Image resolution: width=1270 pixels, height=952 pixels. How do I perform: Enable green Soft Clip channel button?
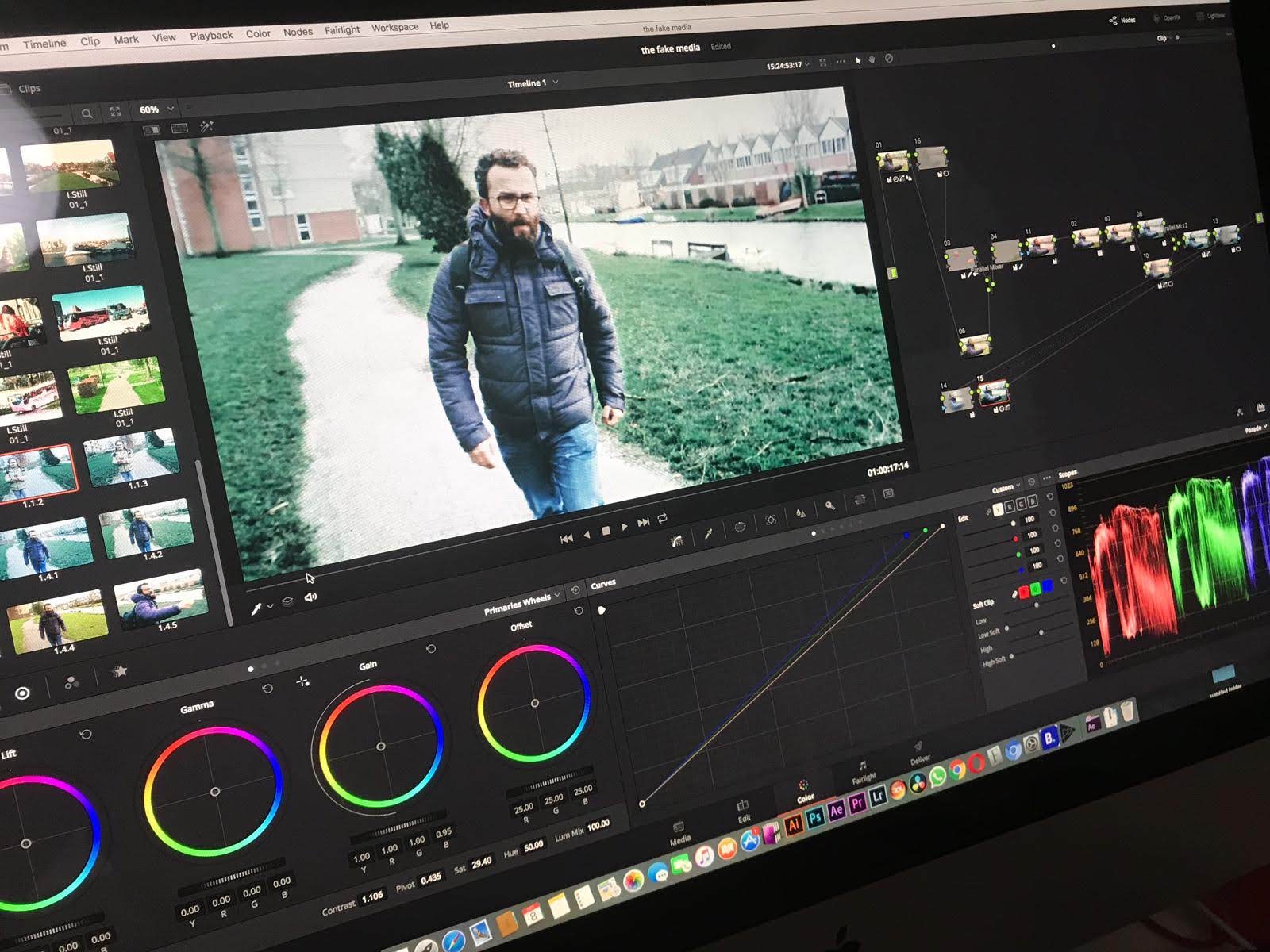coord(1036,589)
